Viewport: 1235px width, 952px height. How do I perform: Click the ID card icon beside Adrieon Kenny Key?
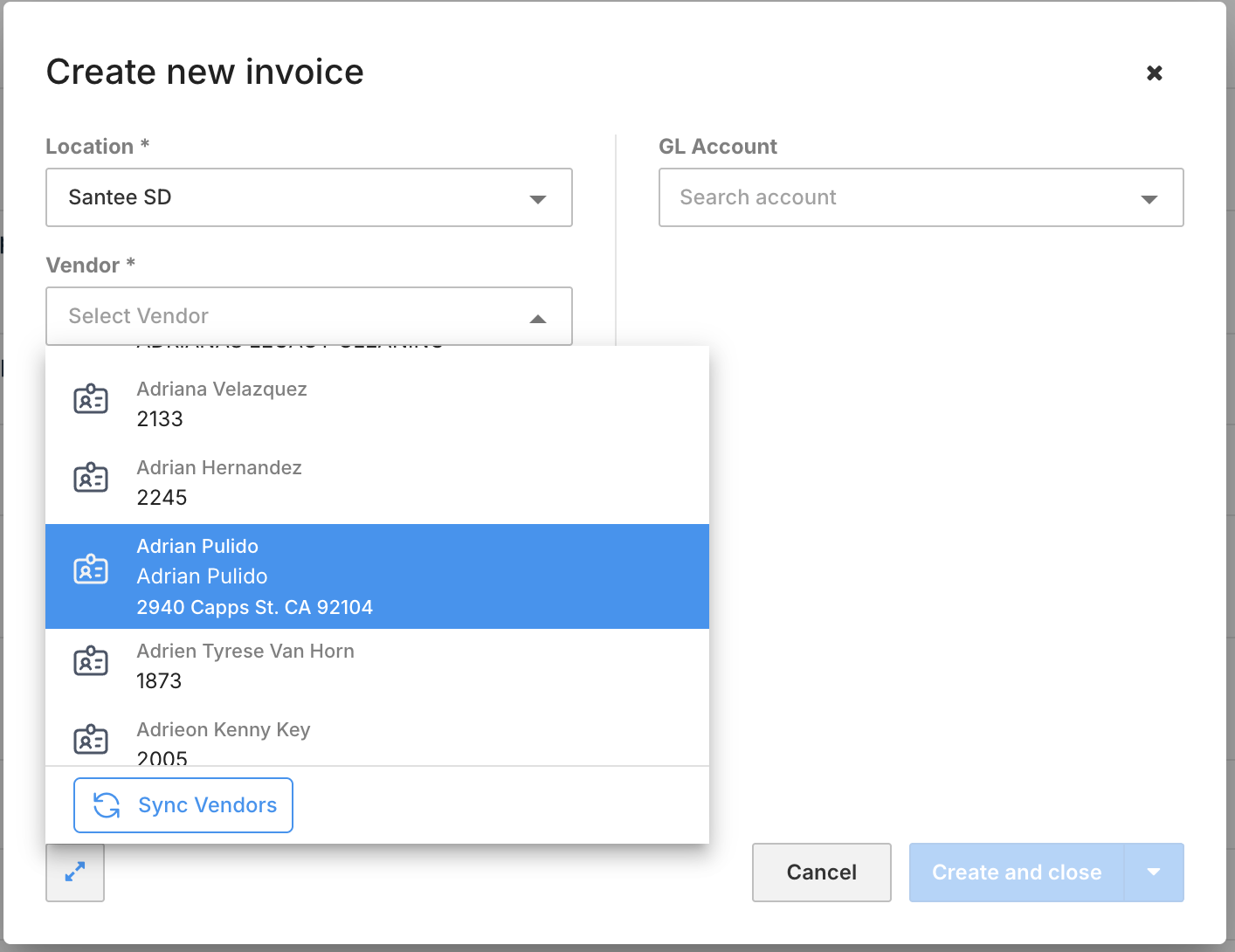coord(91,740)
